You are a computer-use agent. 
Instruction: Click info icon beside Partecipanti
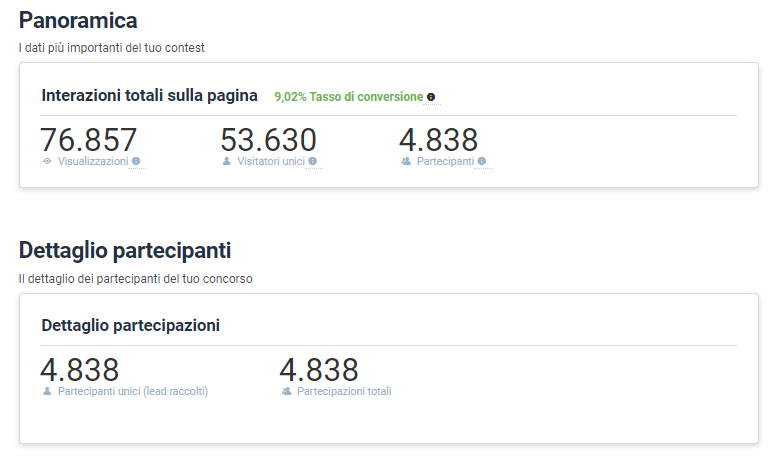482,161
